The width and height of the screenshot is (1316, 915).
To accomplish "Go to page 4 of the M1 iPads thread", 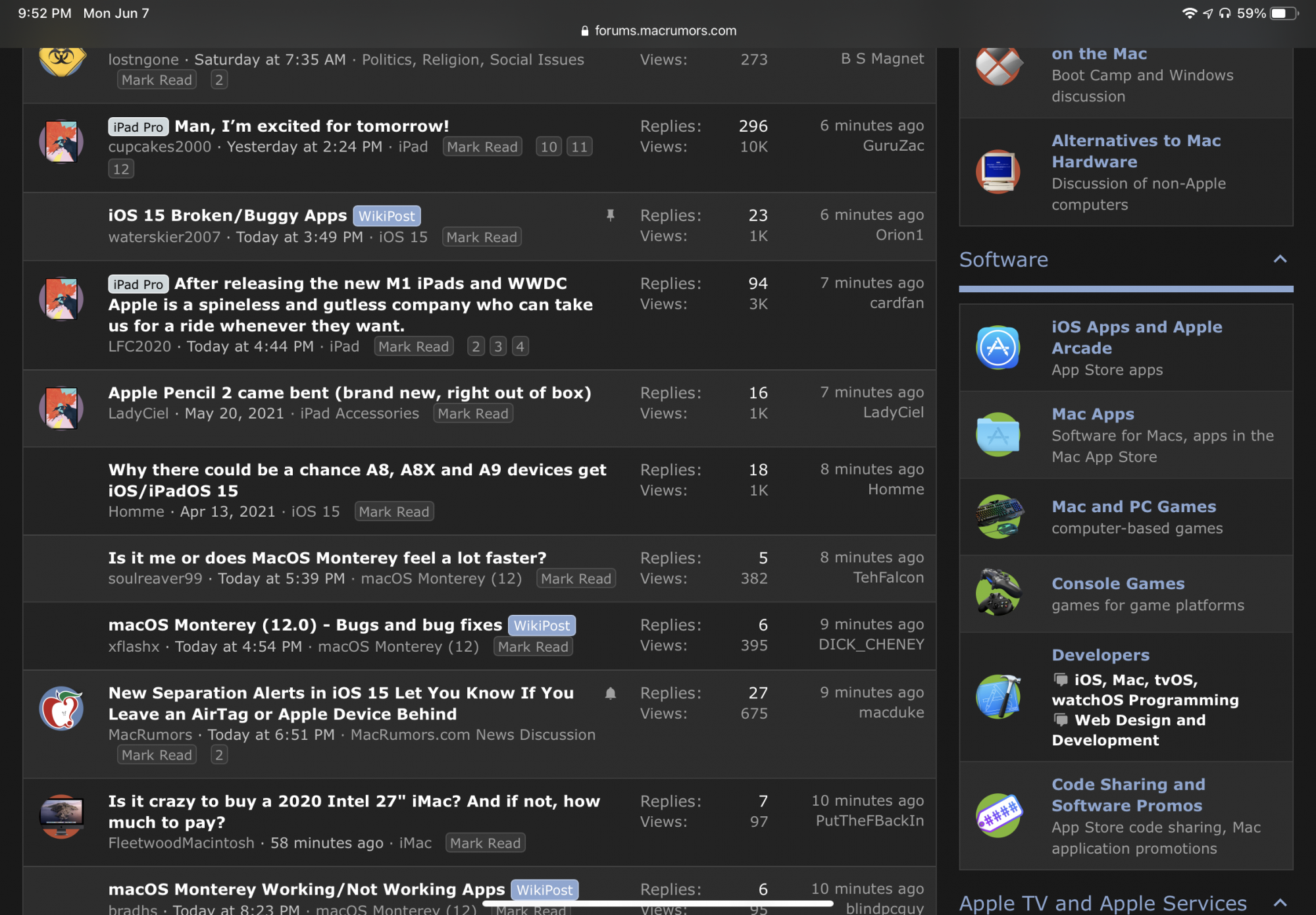I will (520, 346).
